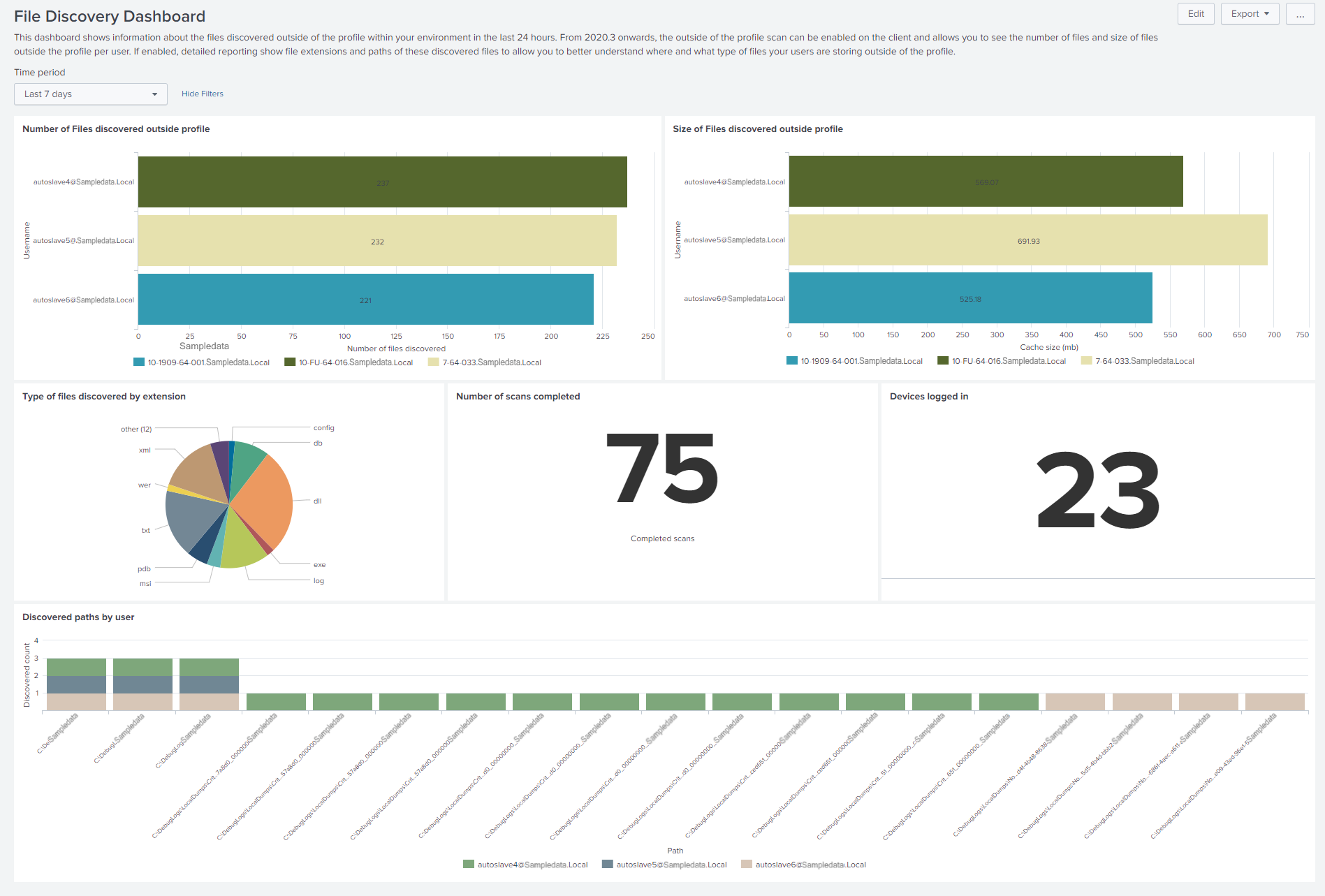Click the 7-64-033 legend swatch in Size of Files chart
Viewport: 1325px width, 896px height.
pyautogui.click(x=1086, y=361)
